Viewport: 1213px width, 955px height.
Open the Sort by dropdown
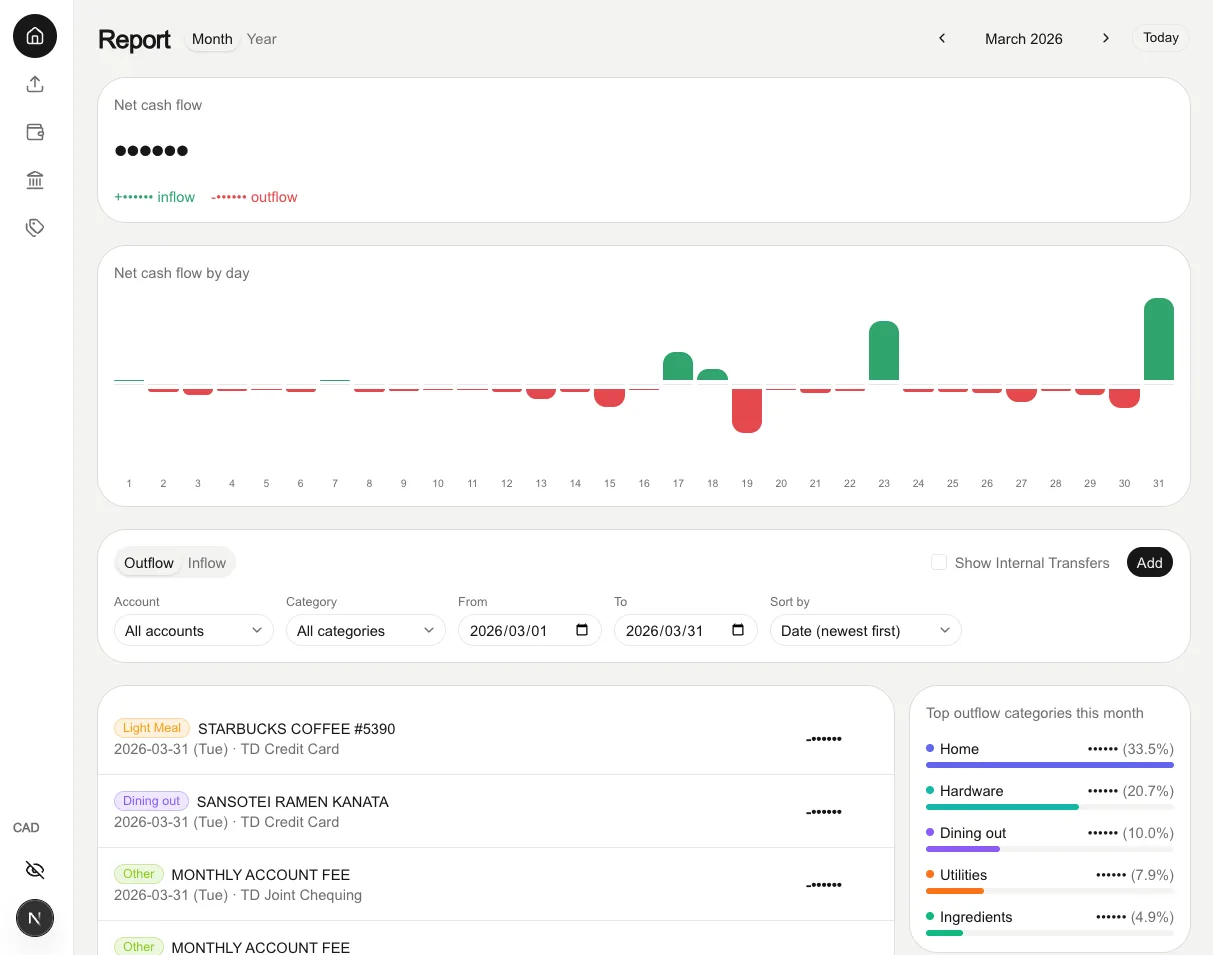[866, 631]
